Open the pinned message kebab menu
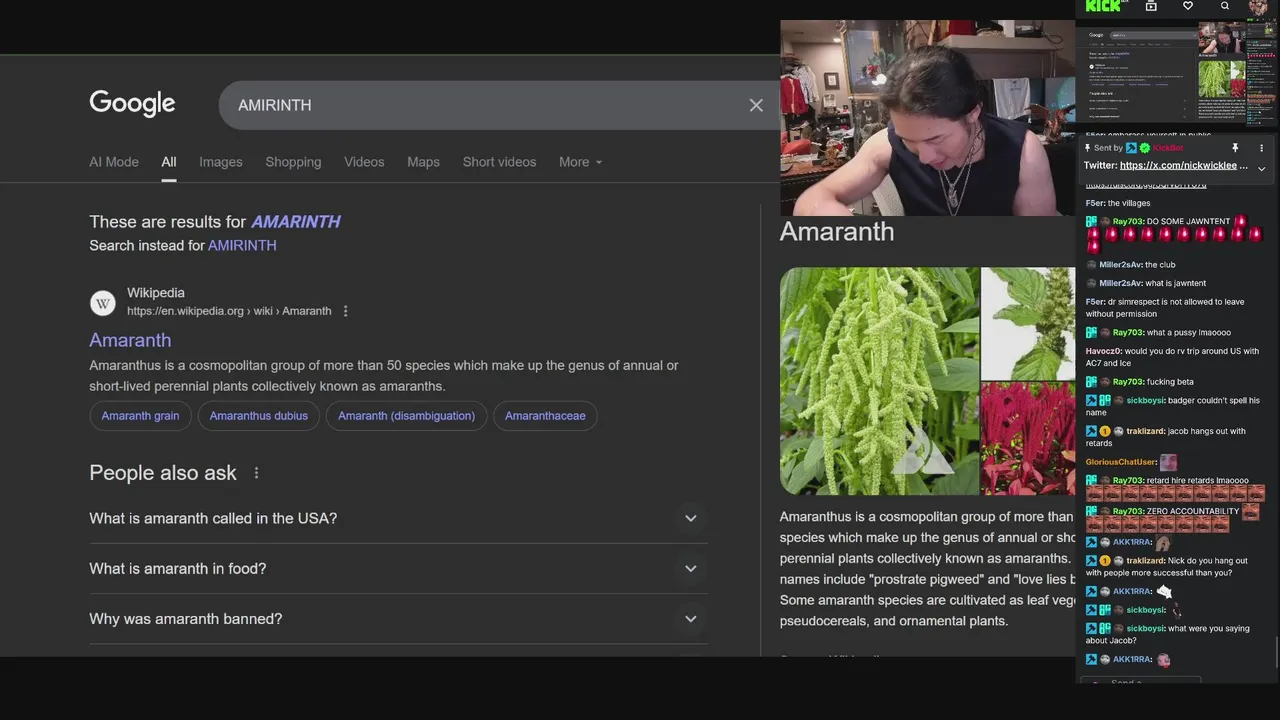 [x=1261, y=148]
